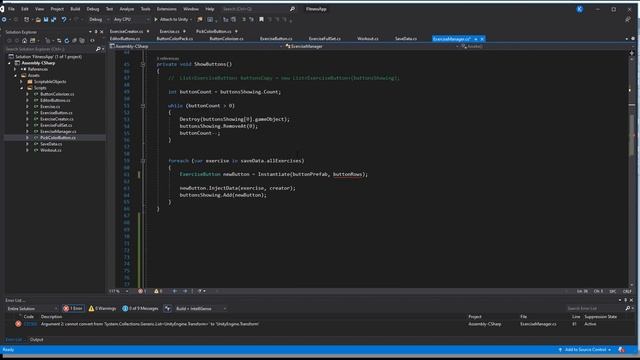640x360 pixels.
Task: Collapse the ShowButtons method outlining marker
Action: coord(143,64)
